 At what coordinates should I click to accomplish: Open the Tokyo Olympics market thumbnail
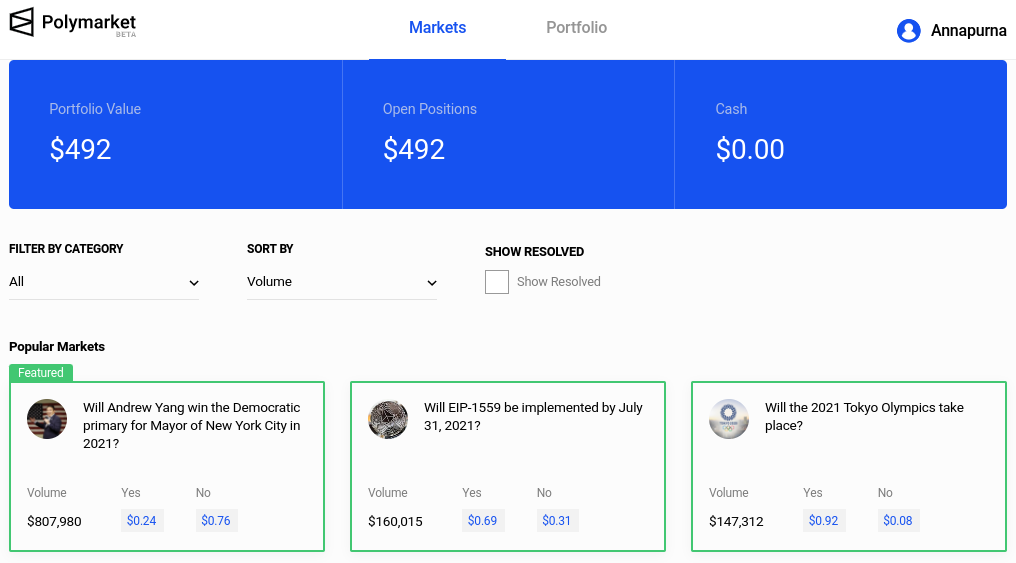pyautogui.click(x=729, y=419)
